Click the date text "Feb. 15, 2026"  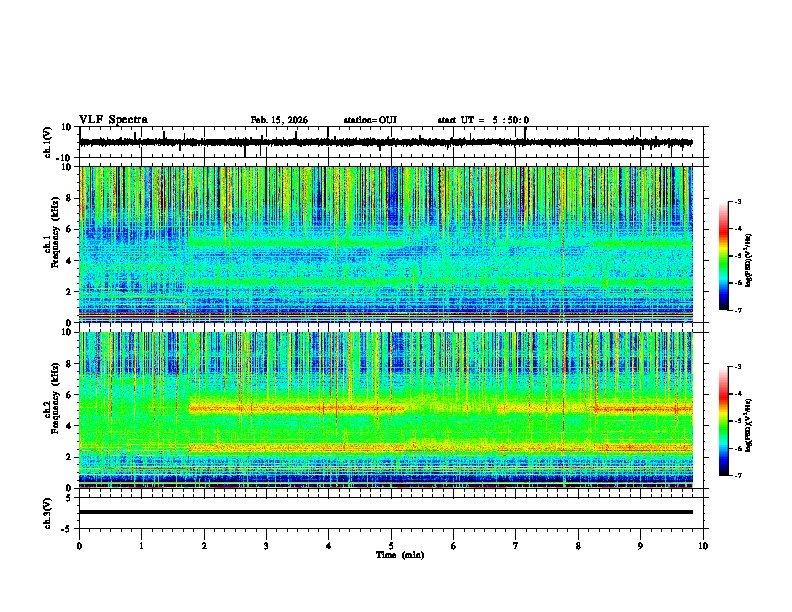coord(279,120)
